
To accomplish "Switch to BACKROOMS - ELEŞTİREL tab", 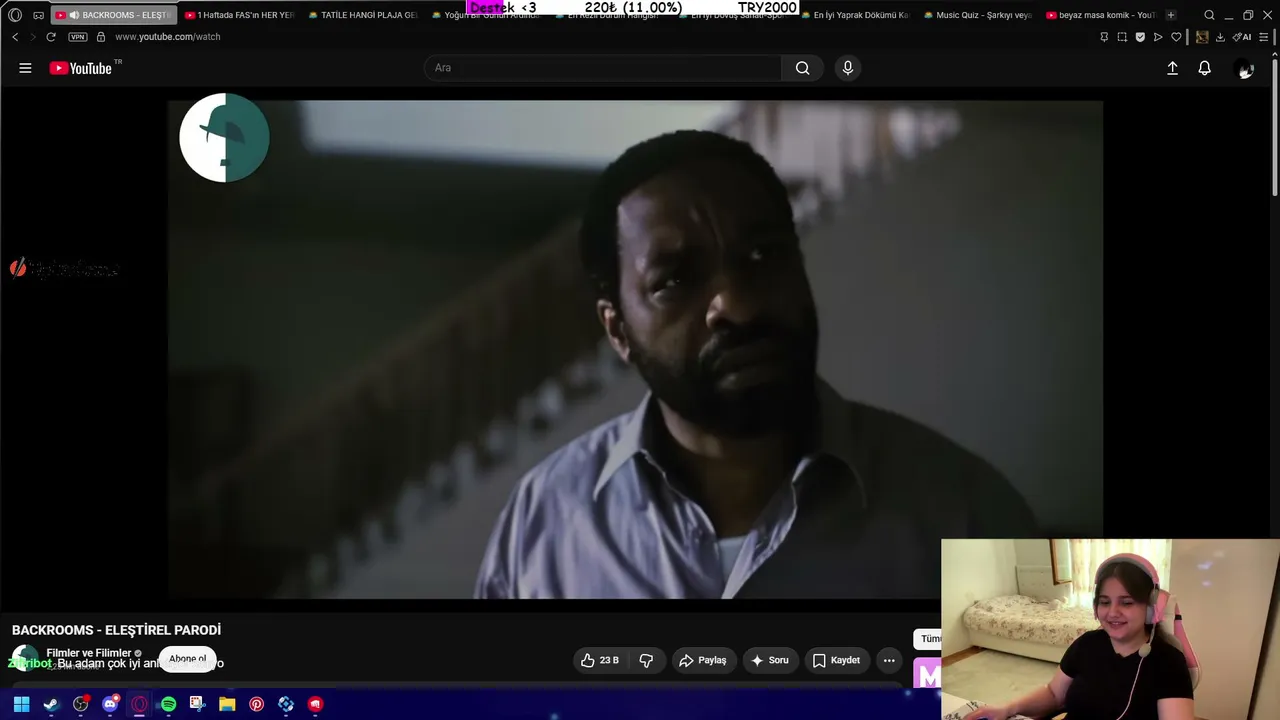I will click(x=113, y=15).
